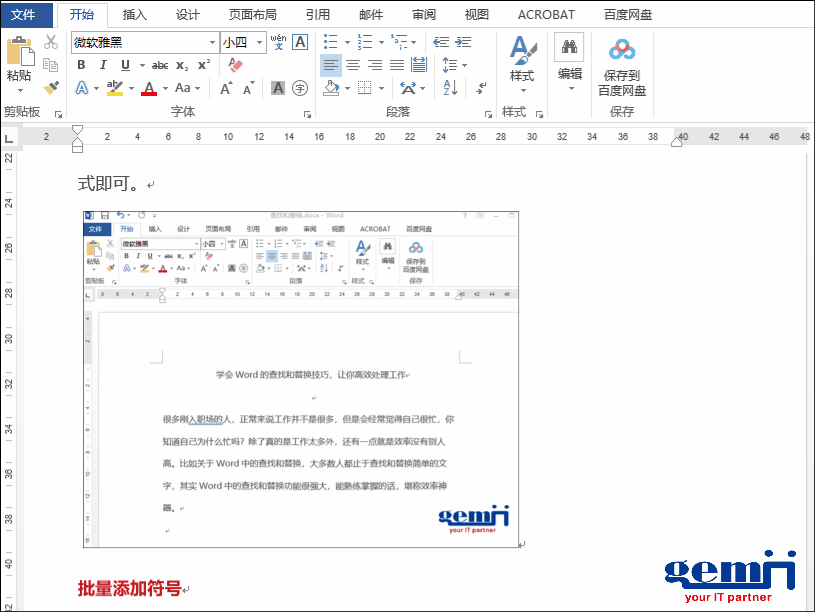Click the Grow Font icon
This screenshot has width=815, height=612.
pyautogui.click(x=226, y=88)
